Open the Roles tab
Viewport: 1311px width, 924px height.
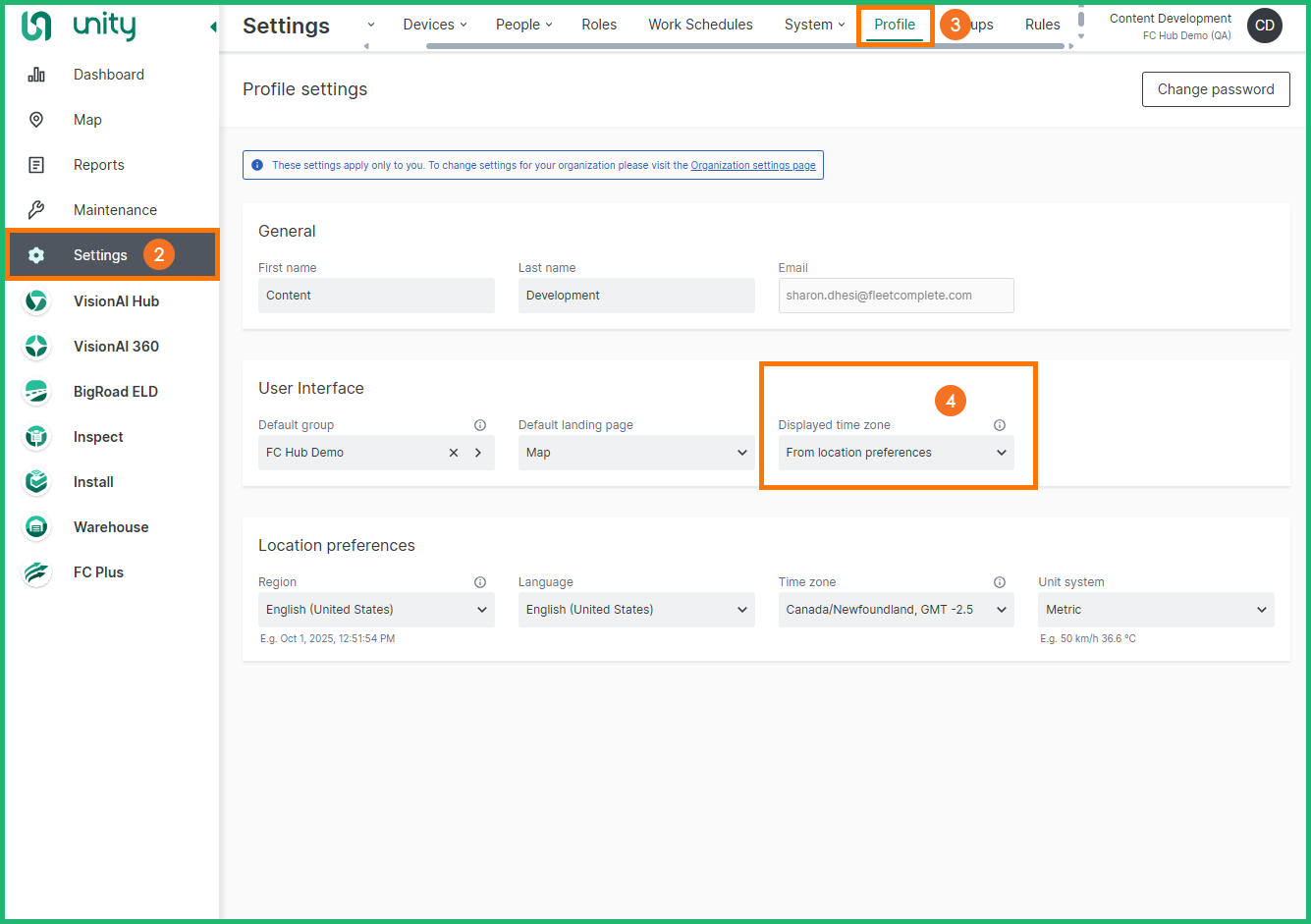tap(599, 25)
